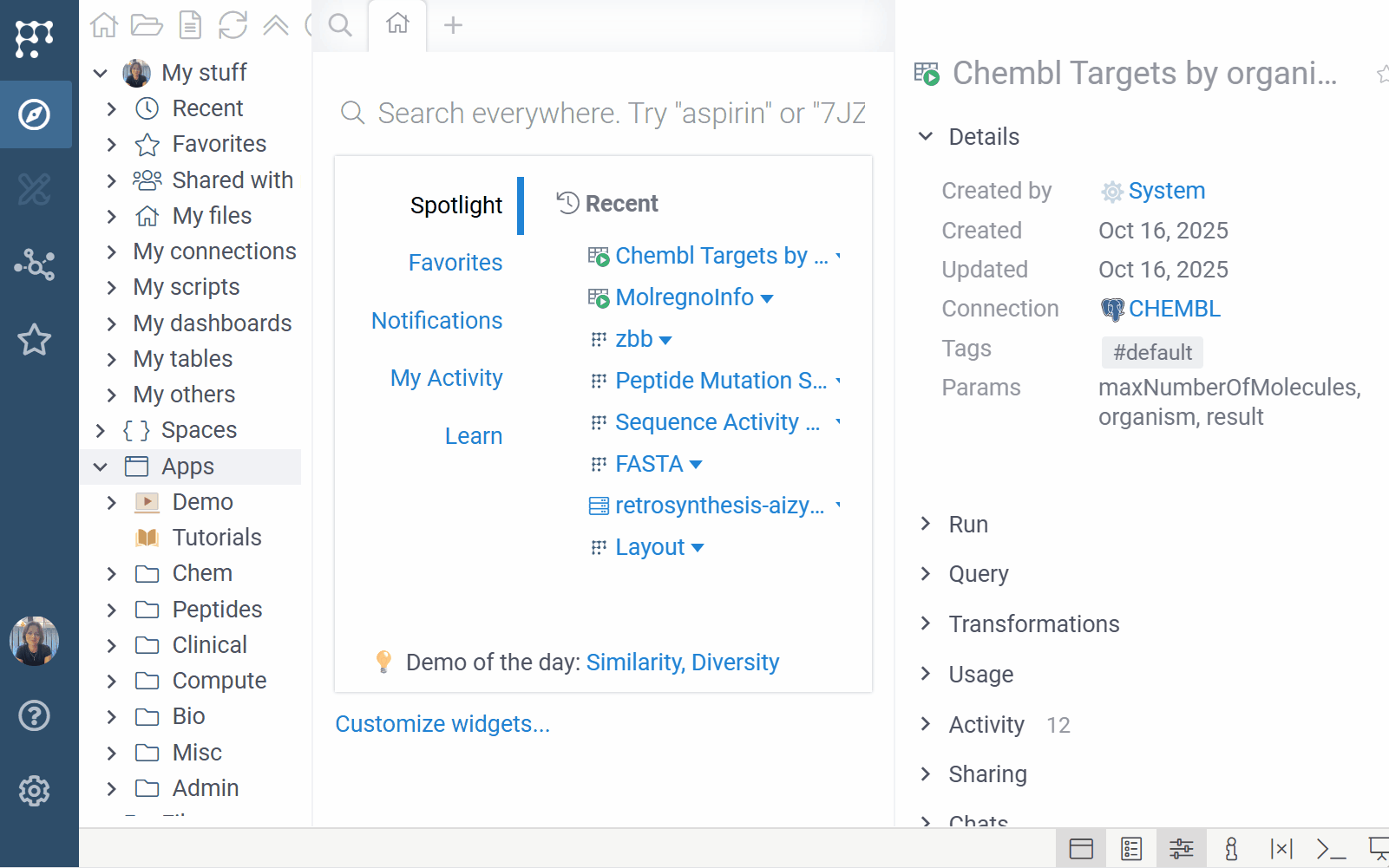Switch to the Notifications tab

coord(436,321)
